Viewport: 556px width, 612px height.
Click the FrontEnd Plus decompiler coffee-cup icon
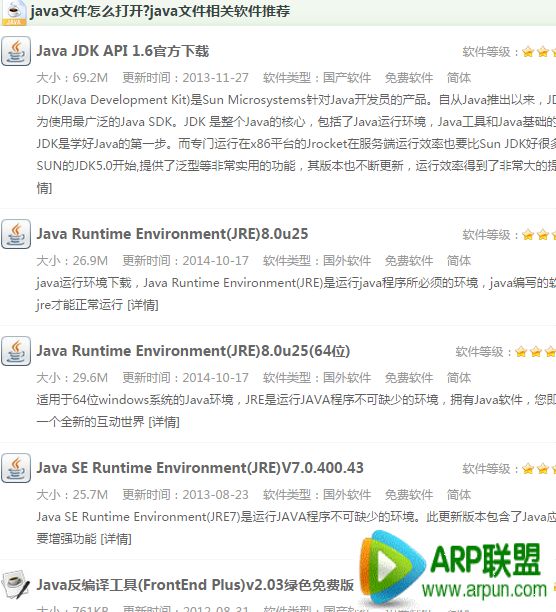click(x=16, y=585)
